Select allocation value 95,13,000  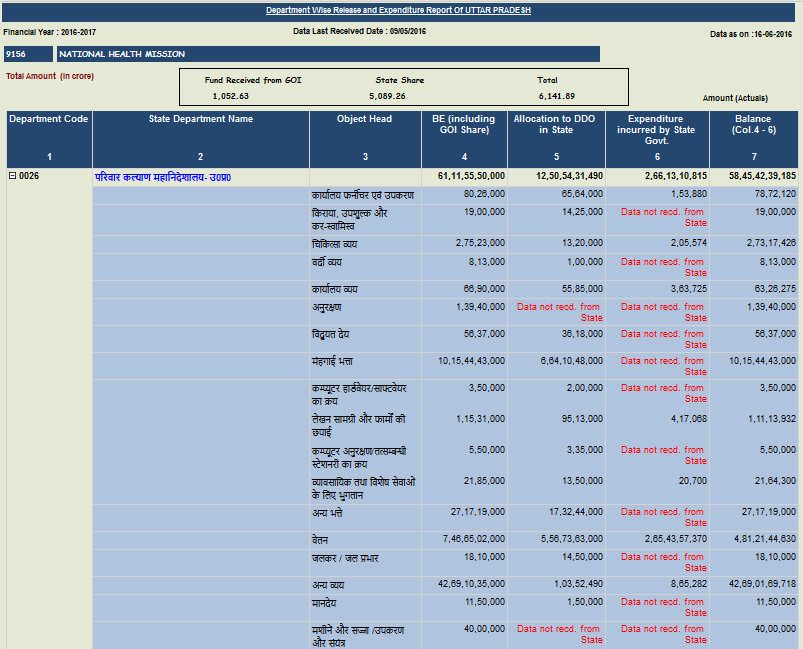click(582, 418)
